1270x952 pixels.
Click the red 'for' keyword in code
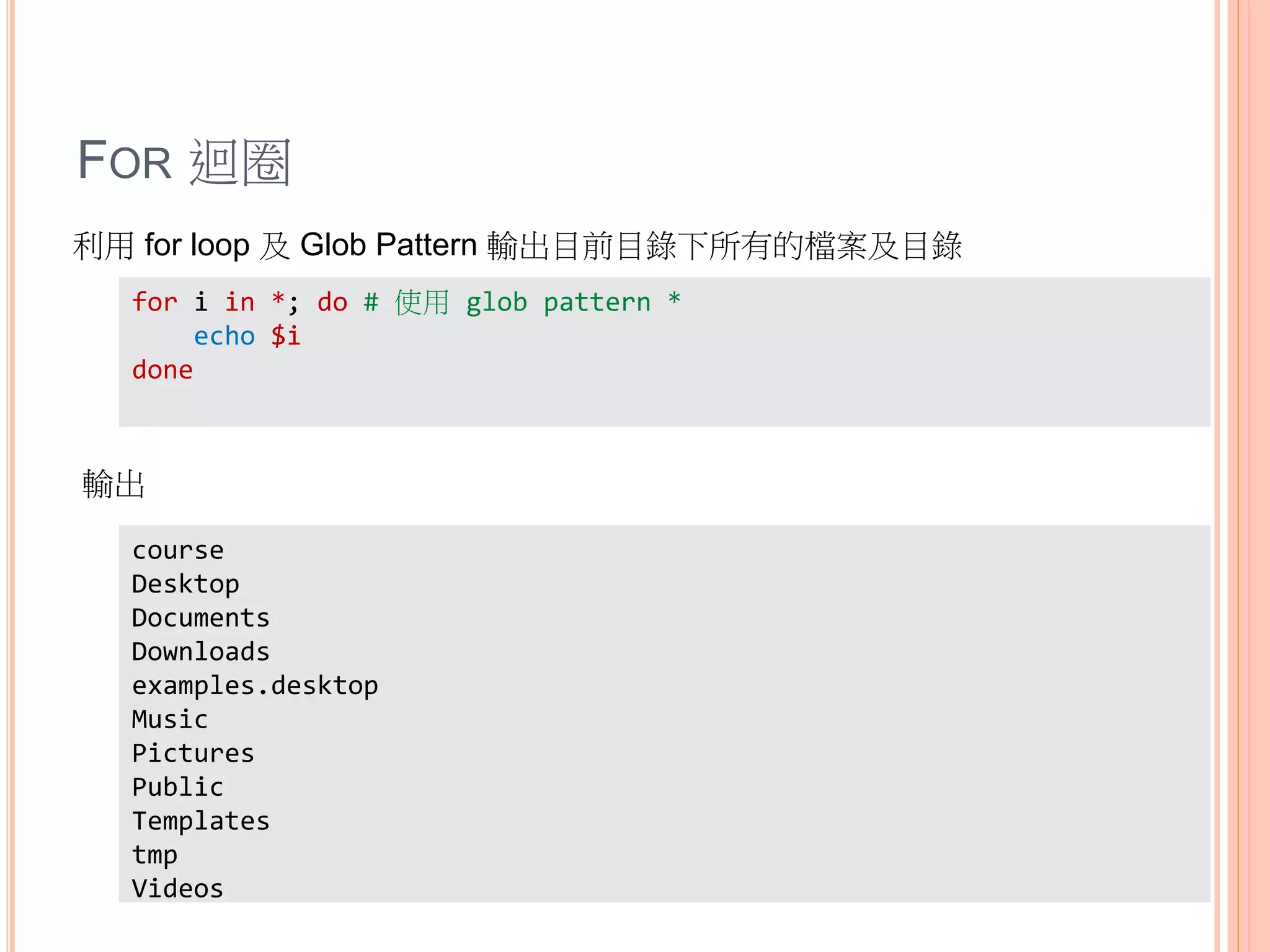tap(154, 302)
